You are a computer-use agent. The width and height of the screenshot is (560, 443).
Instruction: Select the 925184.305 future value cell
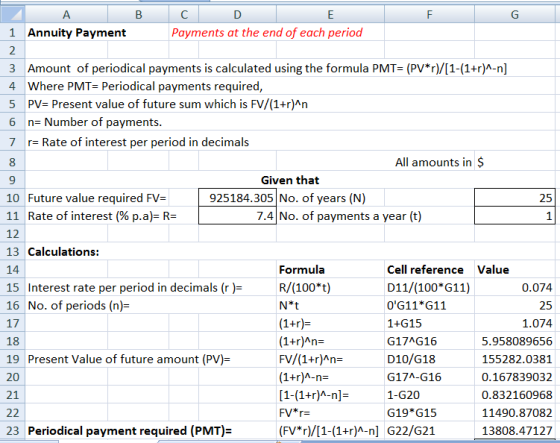tap(238, 198)
